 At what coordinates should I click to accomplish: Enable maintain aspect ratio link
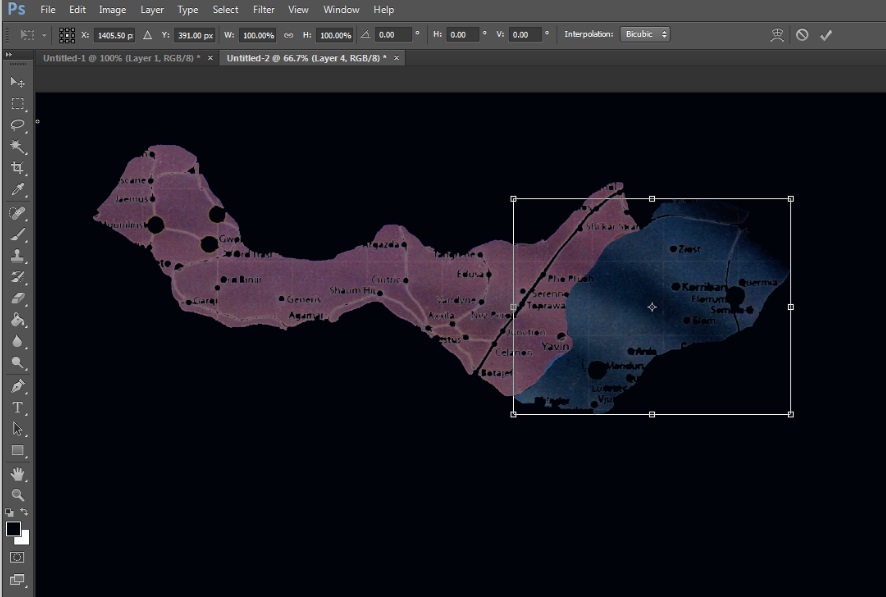click(288, 34)
